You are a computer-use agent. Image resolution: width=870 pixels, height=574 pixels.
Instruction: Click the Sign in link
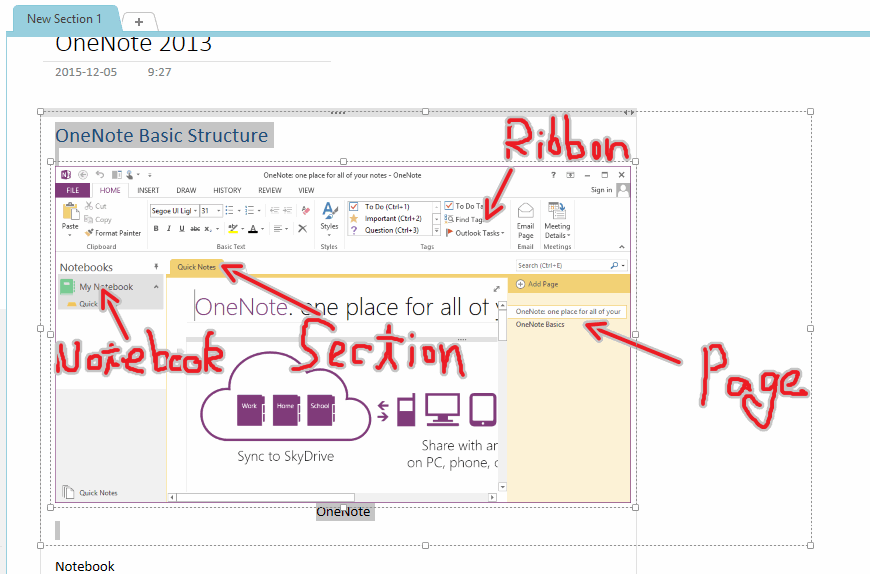coord(601,190)
